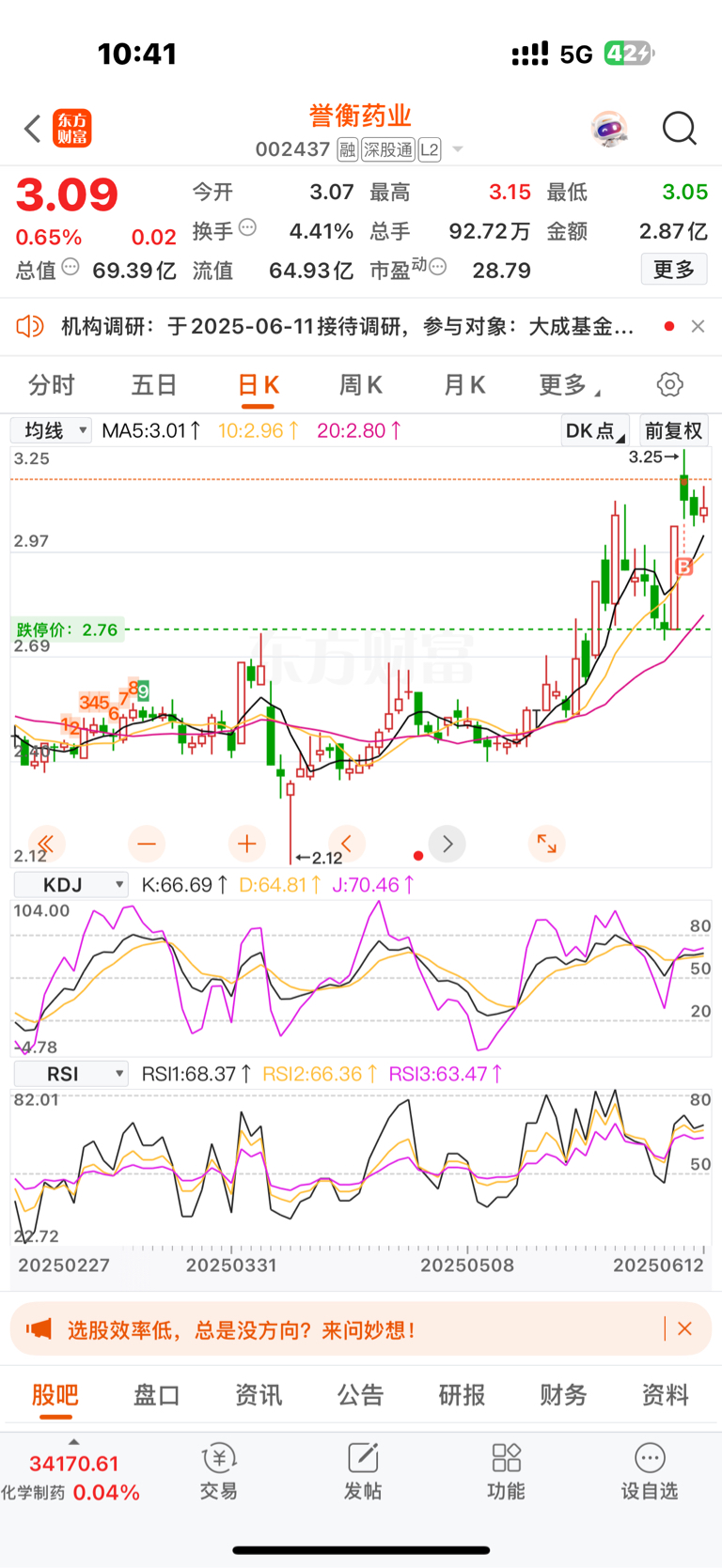Zoom out chart with minus button
This screenshot has height=1568, width=722.
(147, 844)
